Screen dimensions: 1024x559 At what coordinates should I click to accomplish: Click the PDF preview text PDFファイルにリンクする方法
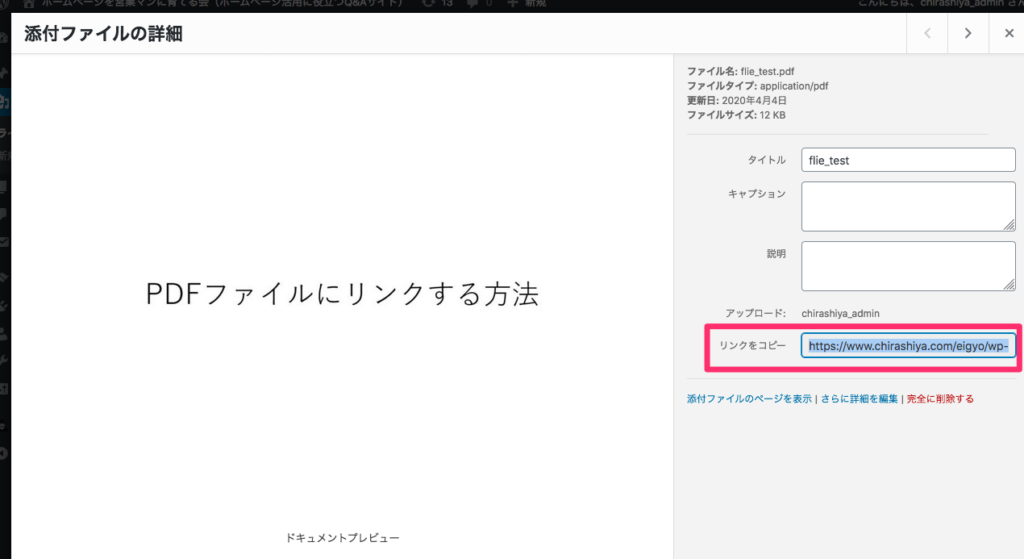342,294
